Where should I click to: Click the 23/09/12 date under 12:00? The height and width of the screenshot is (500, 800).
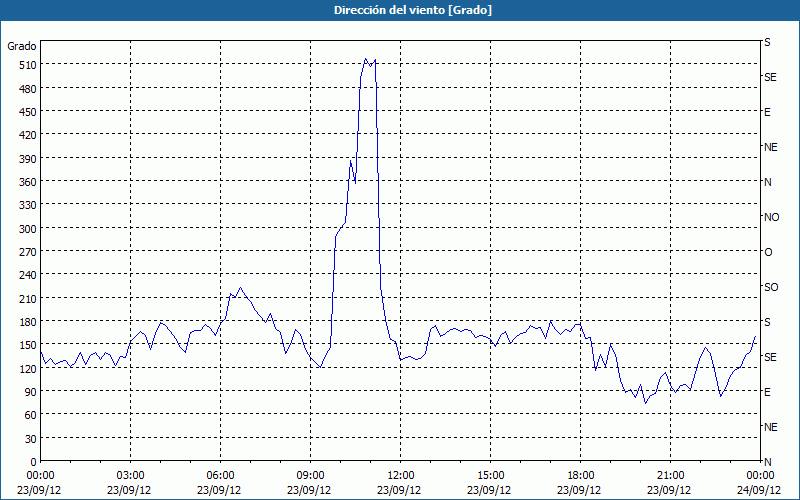point(399,490)
